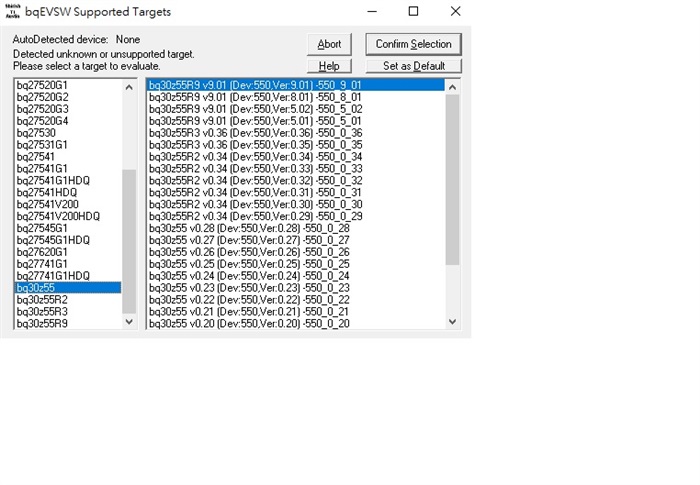Select version entry ending -550_0_35

coord(296,145)
